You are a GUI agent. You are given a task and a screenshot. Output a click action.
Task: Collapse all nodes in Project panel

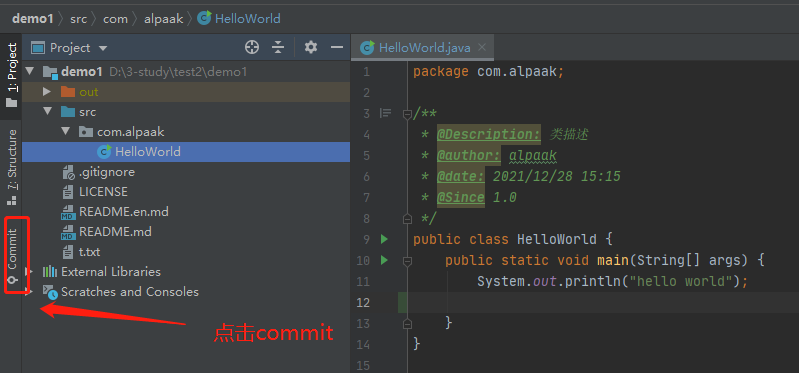coord(278,47)
